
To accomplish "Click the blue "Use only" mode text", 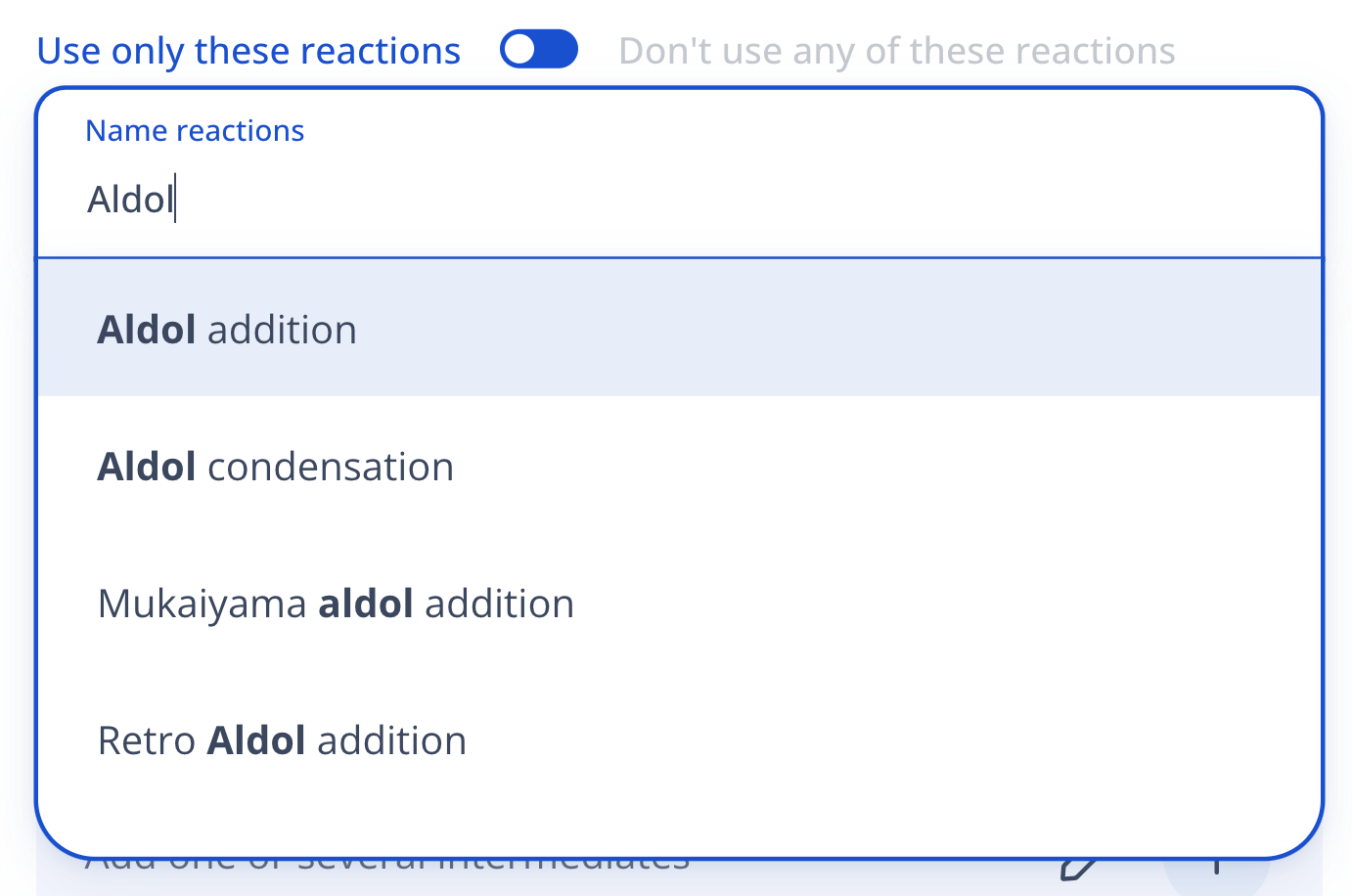I will (248, 51).
